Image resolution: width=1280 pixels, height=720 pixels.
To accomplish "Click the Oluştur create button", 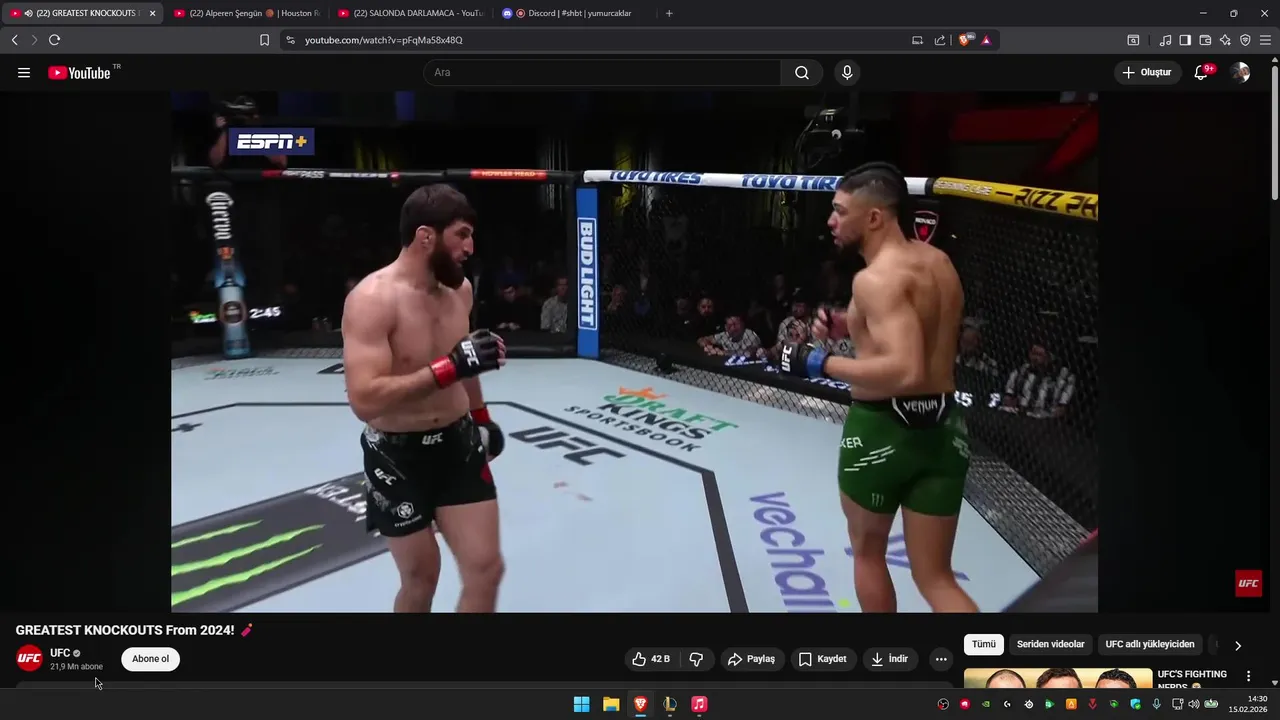I will pyautogui.click(x=1148, y=73).
